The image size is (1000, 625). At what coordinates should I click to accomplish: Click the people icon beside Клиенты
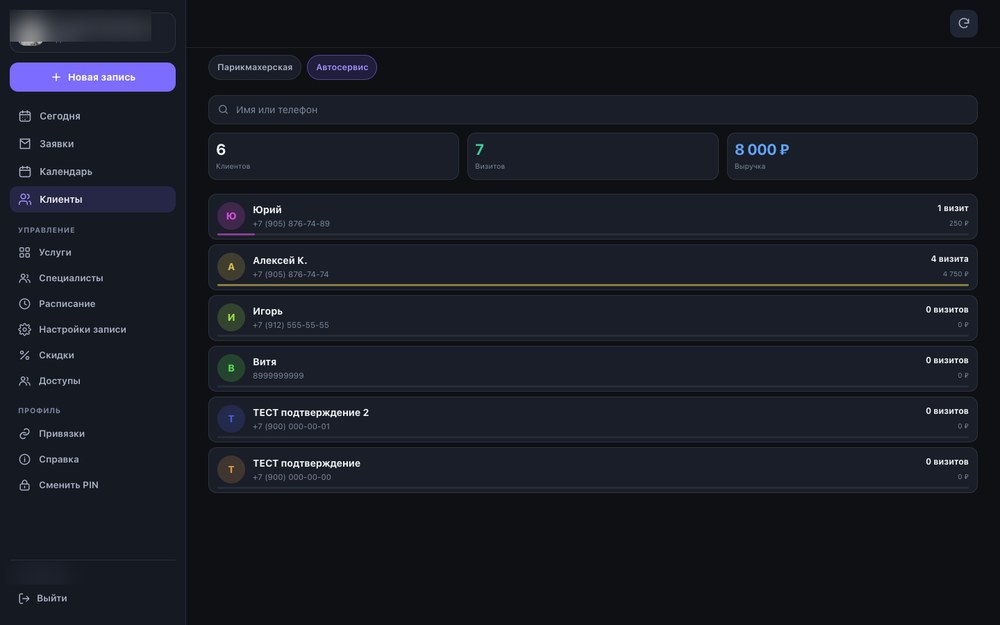click(25, 199)
